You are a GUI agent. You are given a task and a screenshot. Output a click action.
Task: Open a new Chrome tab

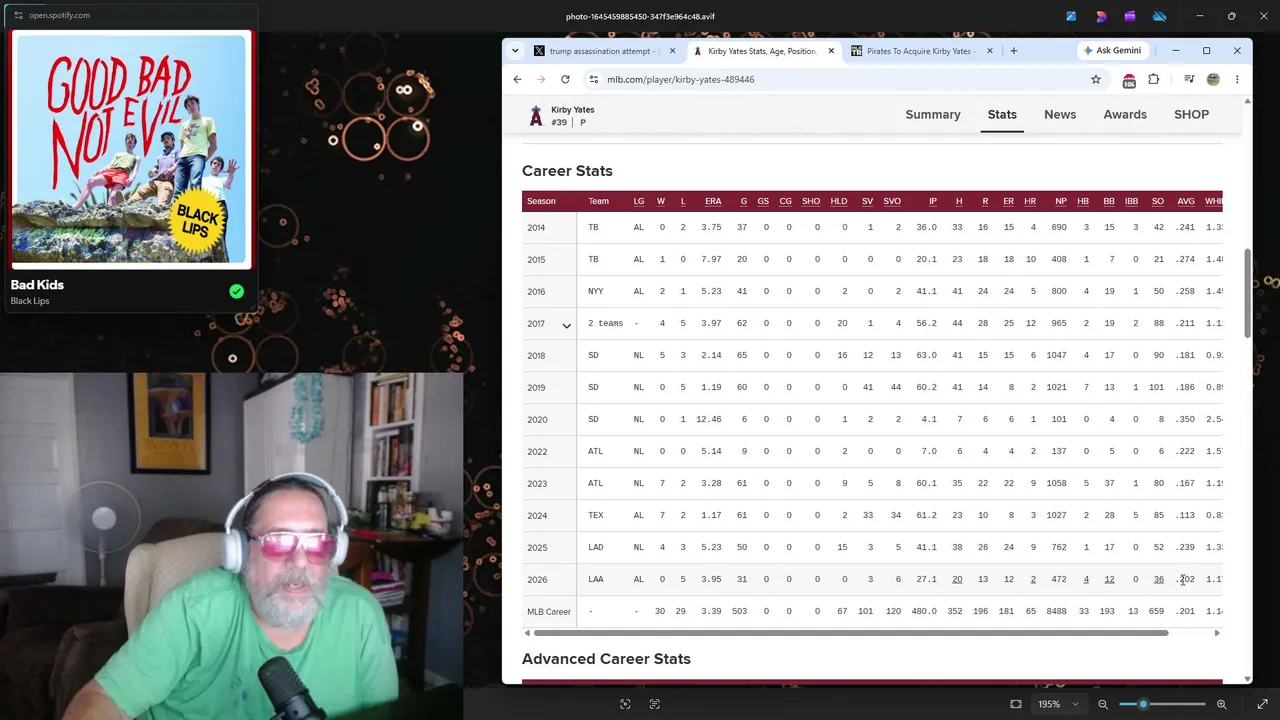pyautogui.click(x=1013, y=51)
